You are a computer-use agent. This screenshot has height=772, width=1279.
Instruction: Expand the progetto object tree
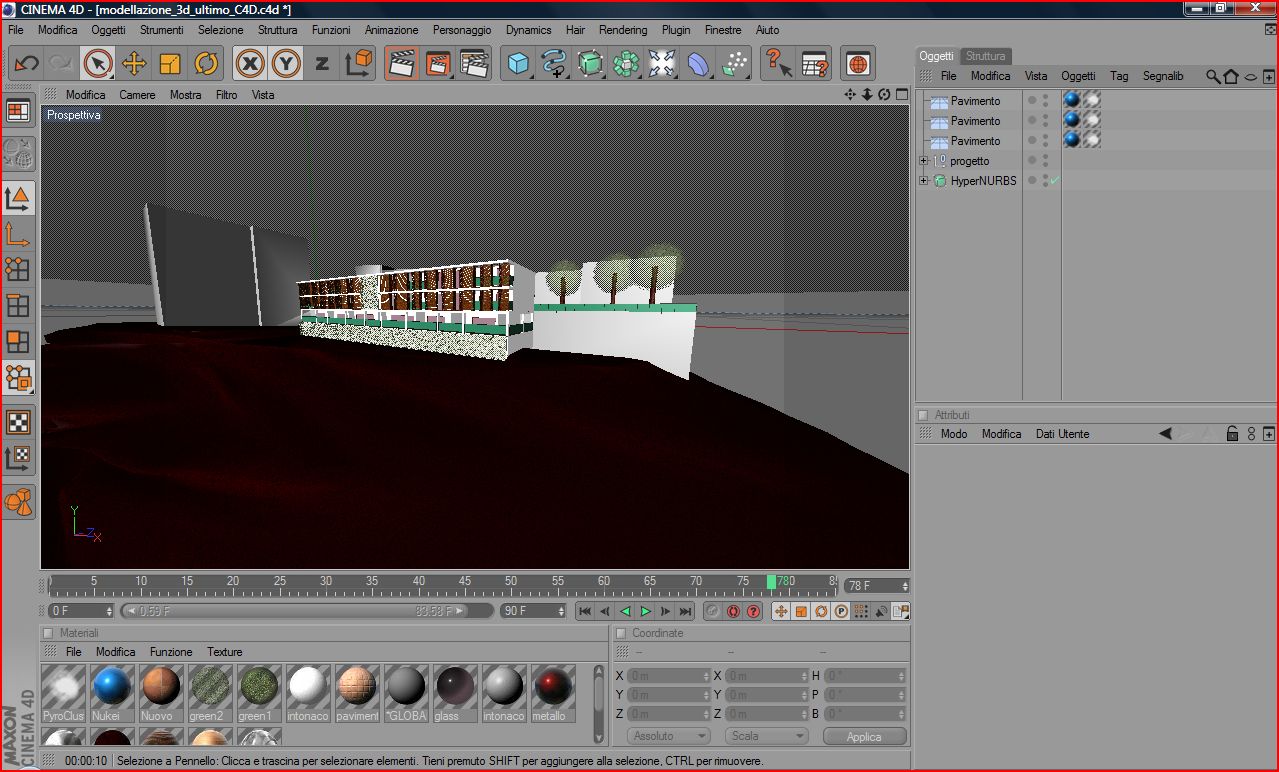pyautogui.click(x=924, y=161)
